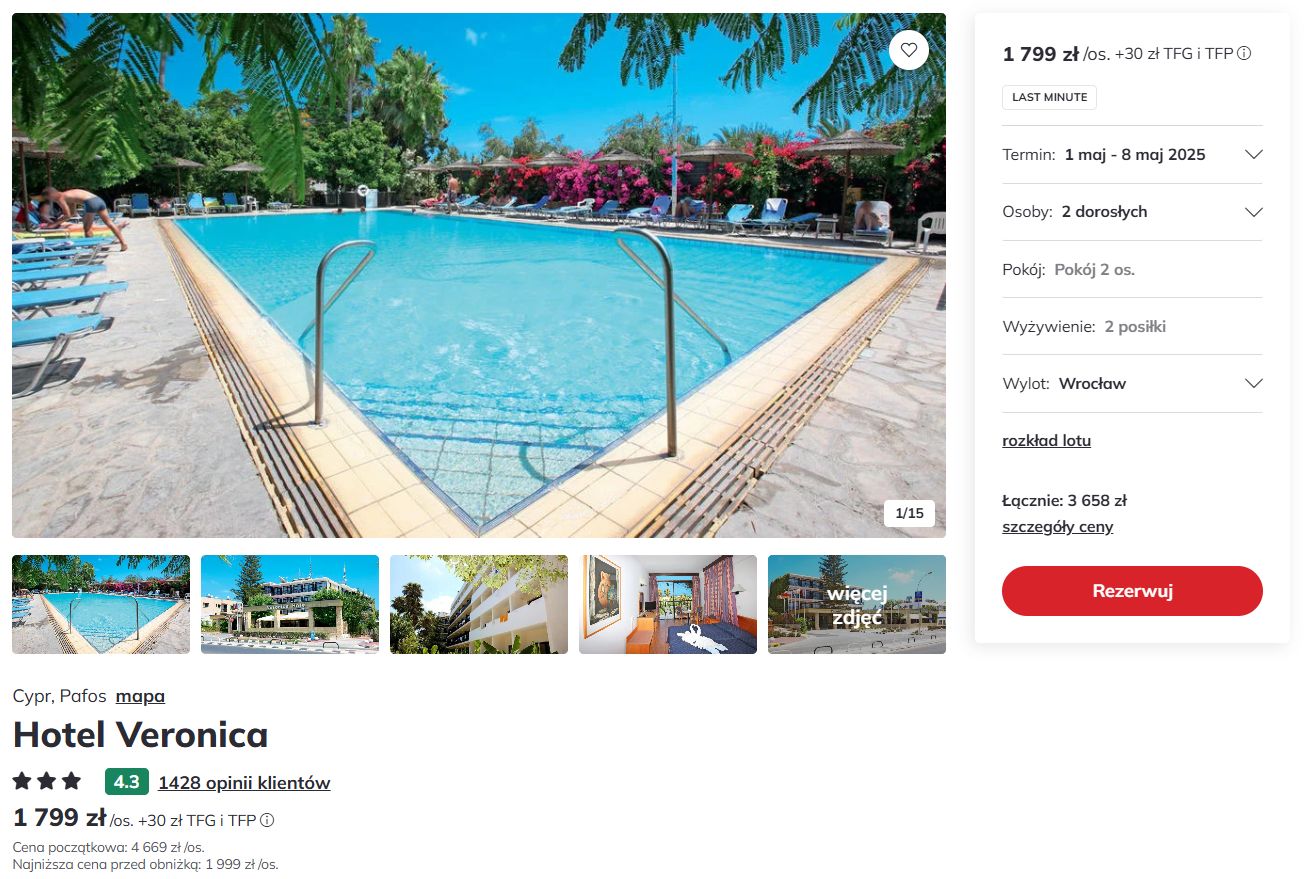Click the LAST MINUTE tag
Image resolution: width=1307 pixels, height=879 pixels.
tap(1049, 97)
